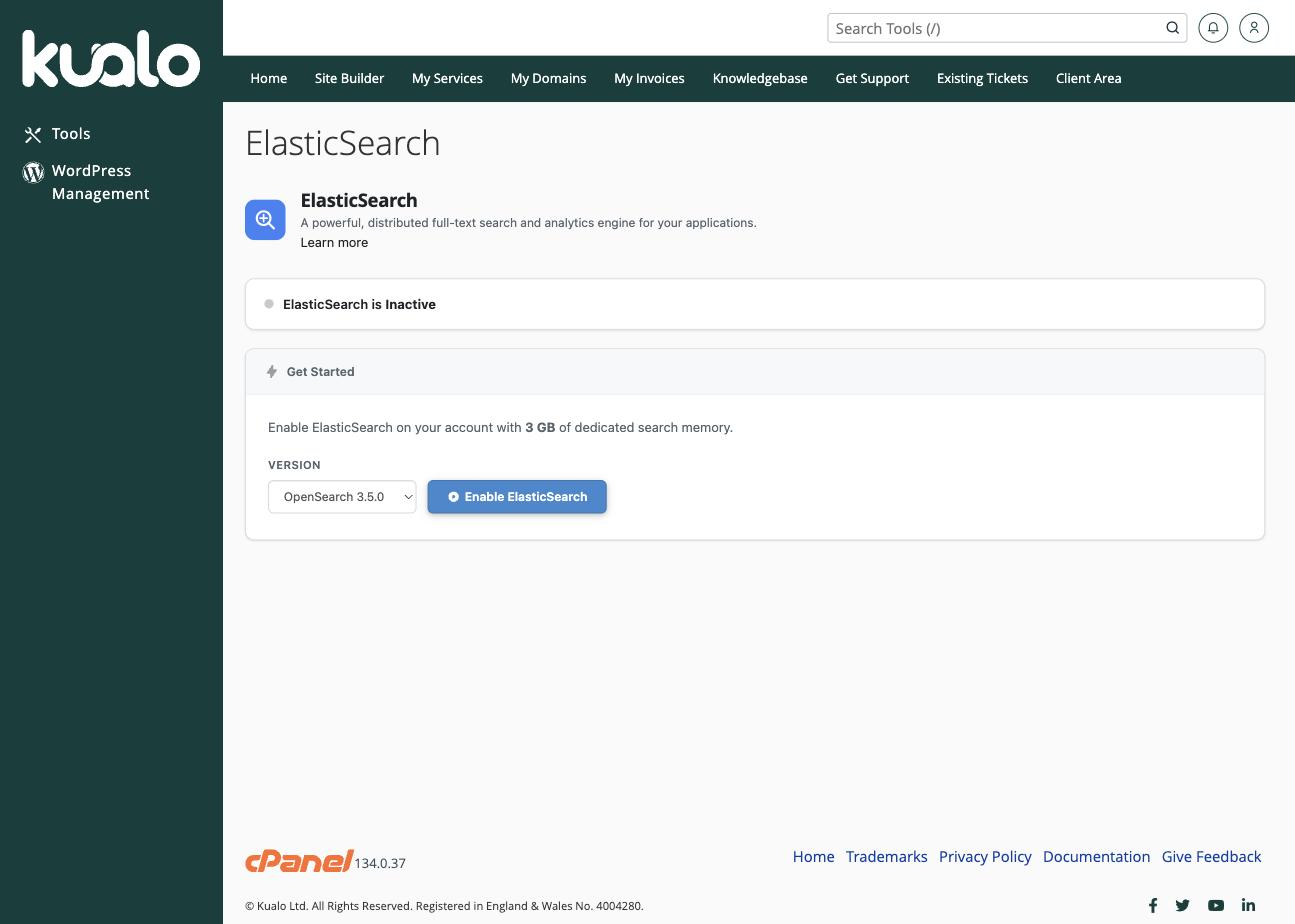Click the Get Started lightning icon

[272, 372]
